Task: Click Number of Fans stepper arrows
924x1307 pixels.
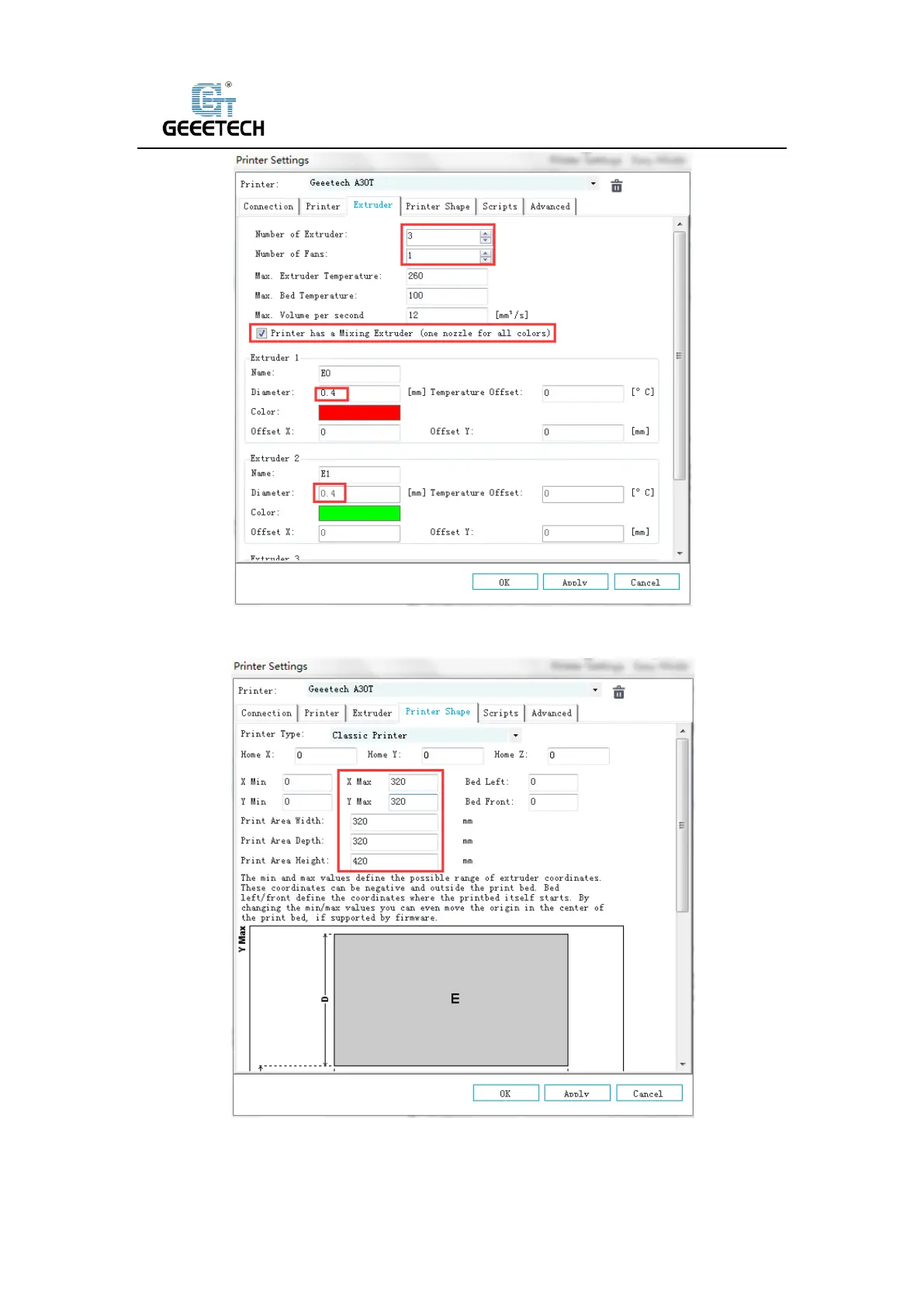Action: tap(486, 255)
